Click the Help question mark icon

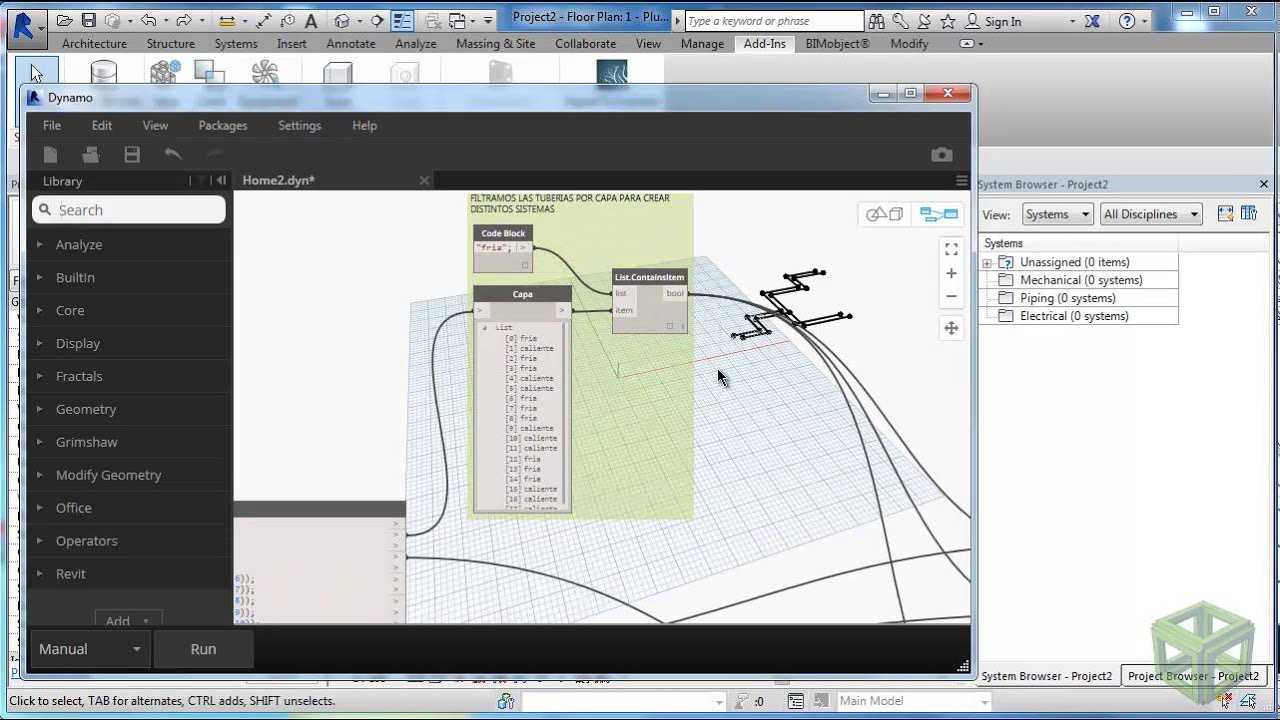[1127, 21]
